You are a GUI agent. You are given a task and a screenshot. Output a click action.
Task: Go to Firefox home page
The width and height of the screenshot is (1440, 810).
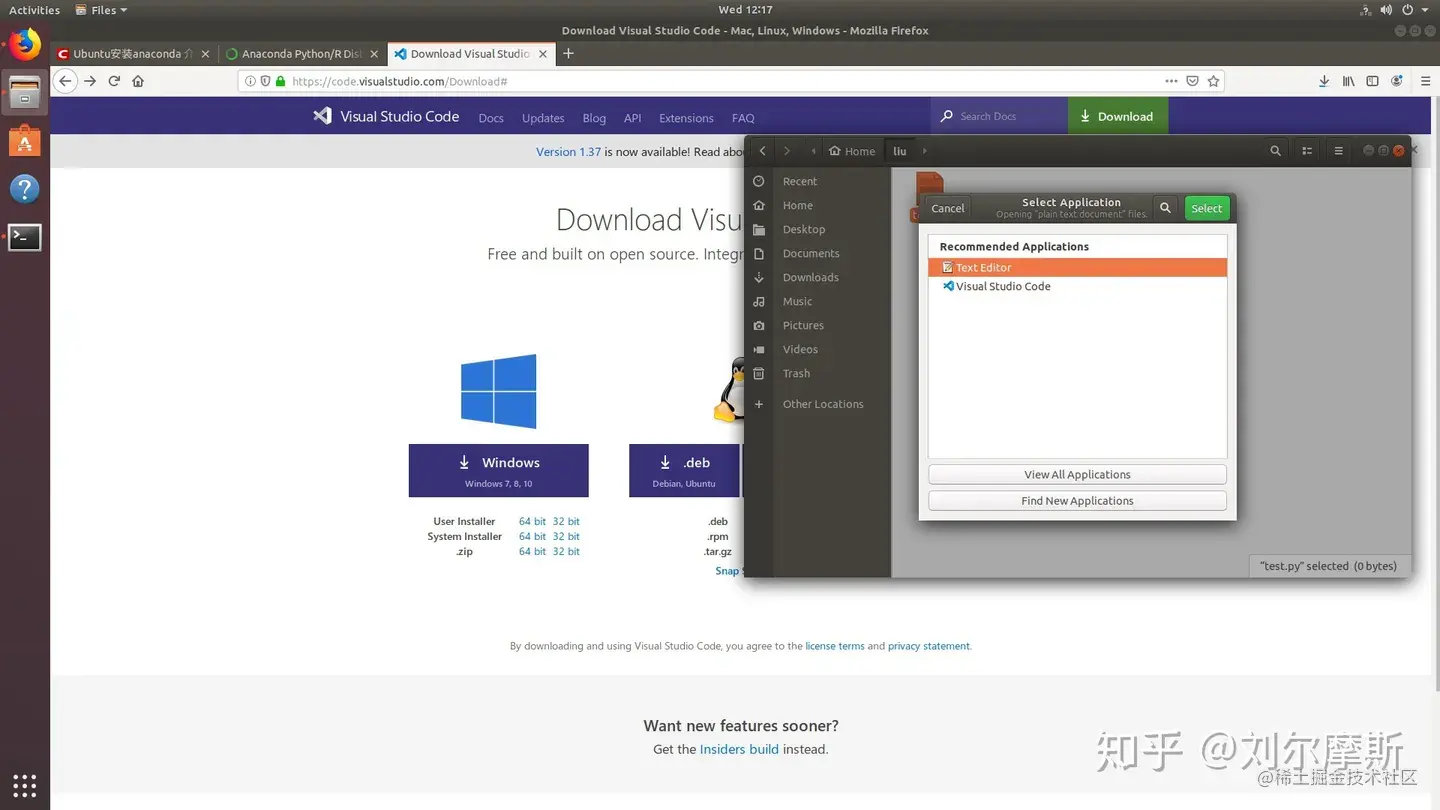point(138,81)
